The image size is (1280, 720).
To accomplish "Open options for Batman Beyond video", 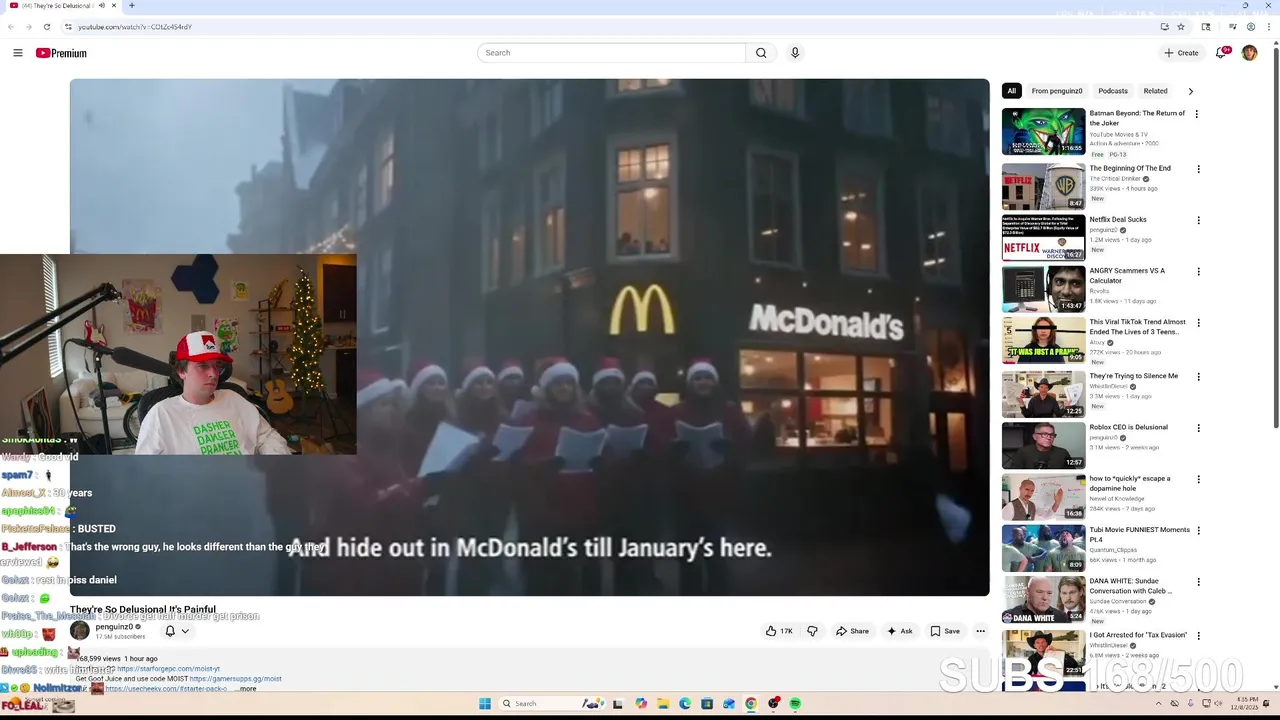I will (x=1196, y=114).
